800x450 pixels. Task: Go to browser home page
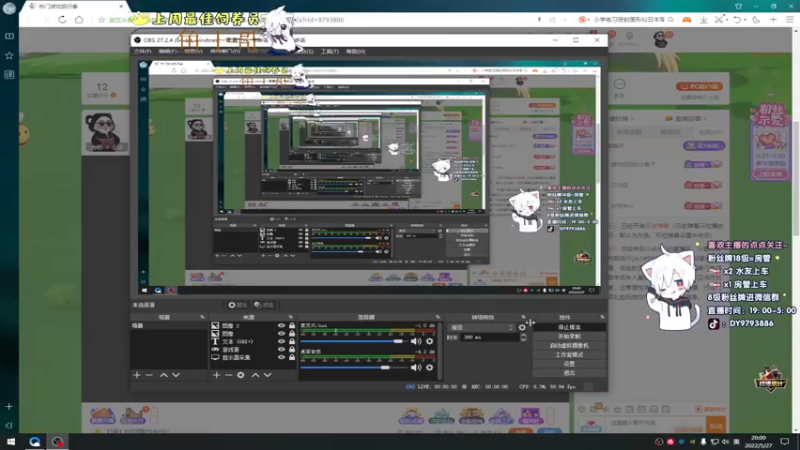click(79, 20)
